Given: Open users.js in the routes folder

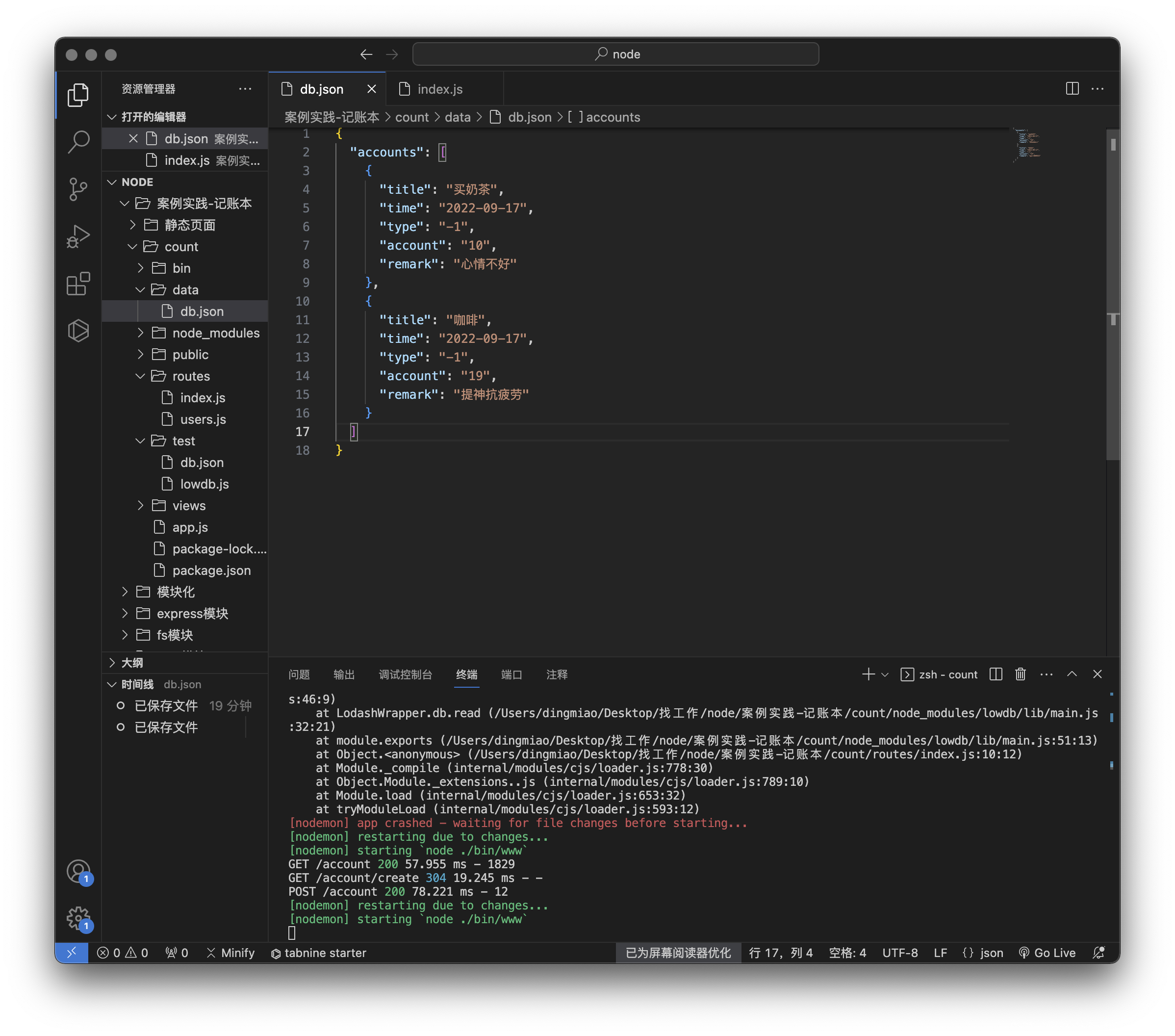Looking at the screenshot, I should coord(203,419).
